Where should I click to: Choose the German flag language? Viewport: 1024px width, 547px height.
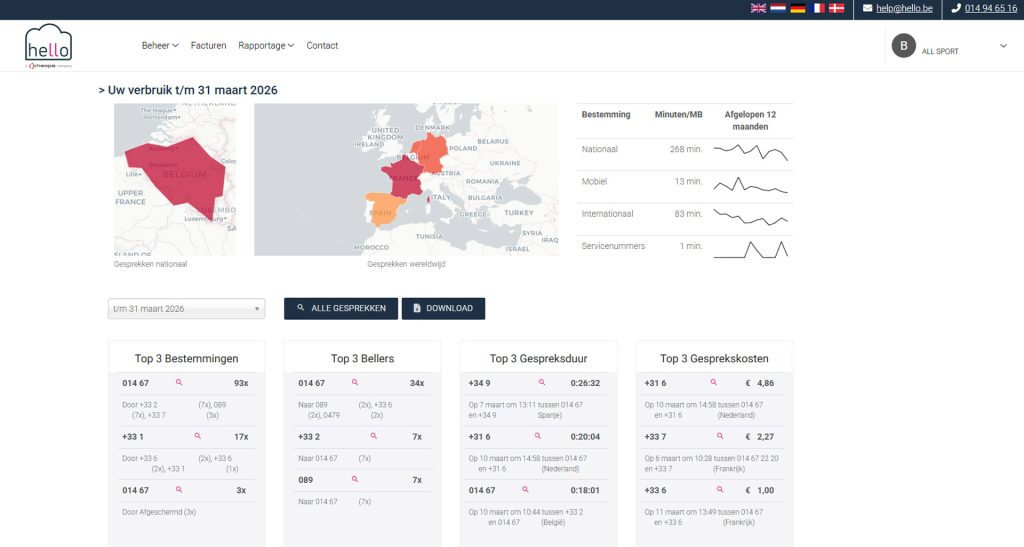tap(797, 8)
